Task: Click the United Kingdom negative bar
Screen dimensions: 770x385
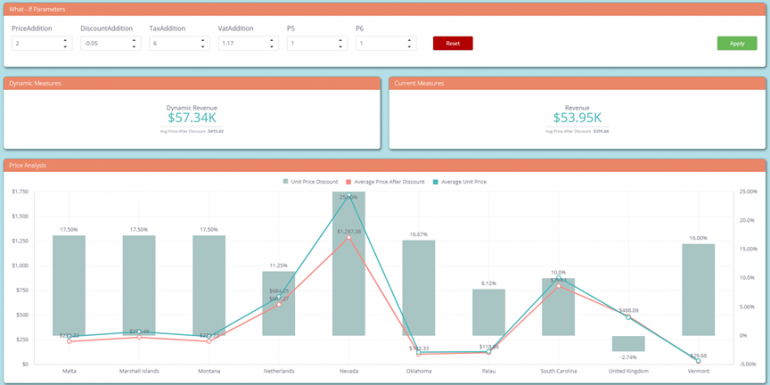Action: click(x=628, y=344)
